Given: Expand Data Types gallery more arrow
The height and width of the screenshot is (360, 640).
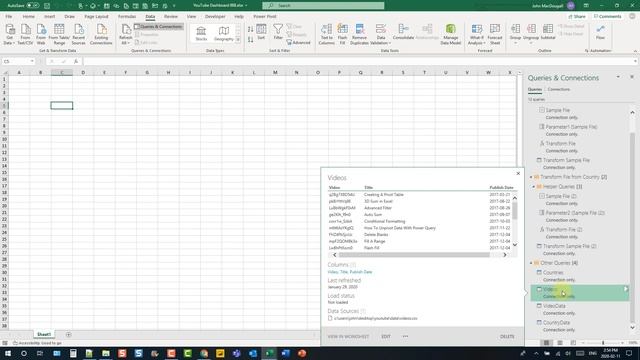Looking at the screenshot, I should point(238,40).
